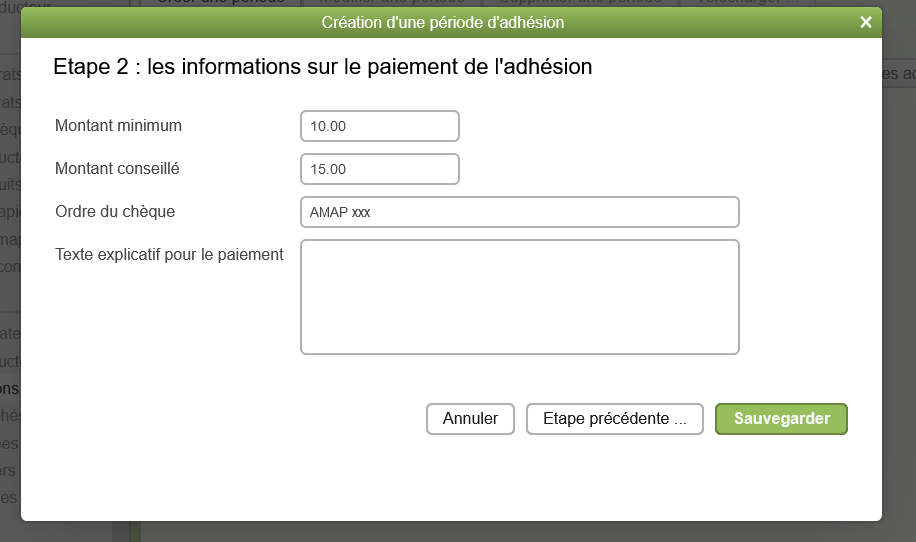Click the partially hidden tab at right edge

(898, 74)
